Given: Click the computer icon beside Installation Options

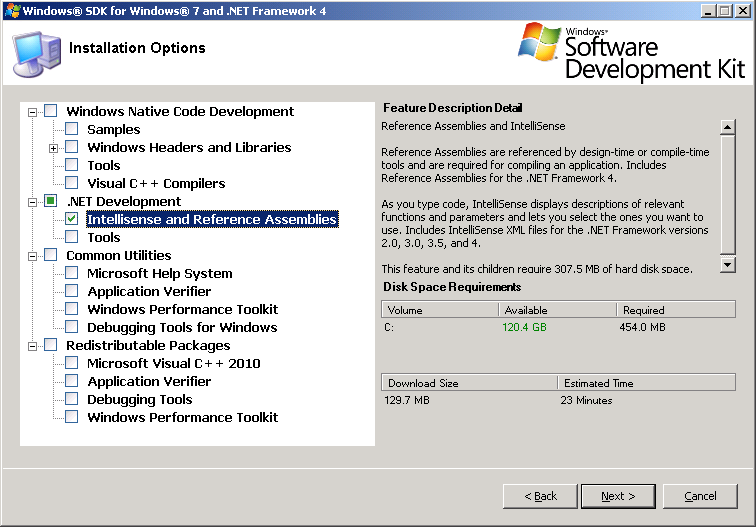Looking at the screenshot, I should tap(36, 53).
